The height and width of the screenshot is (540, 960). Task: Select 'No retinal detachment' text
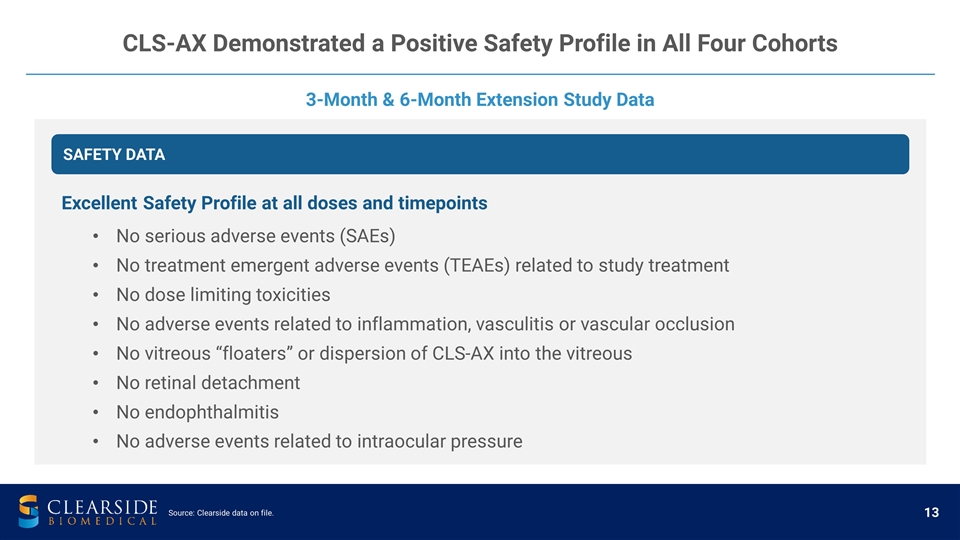[208, 382]
